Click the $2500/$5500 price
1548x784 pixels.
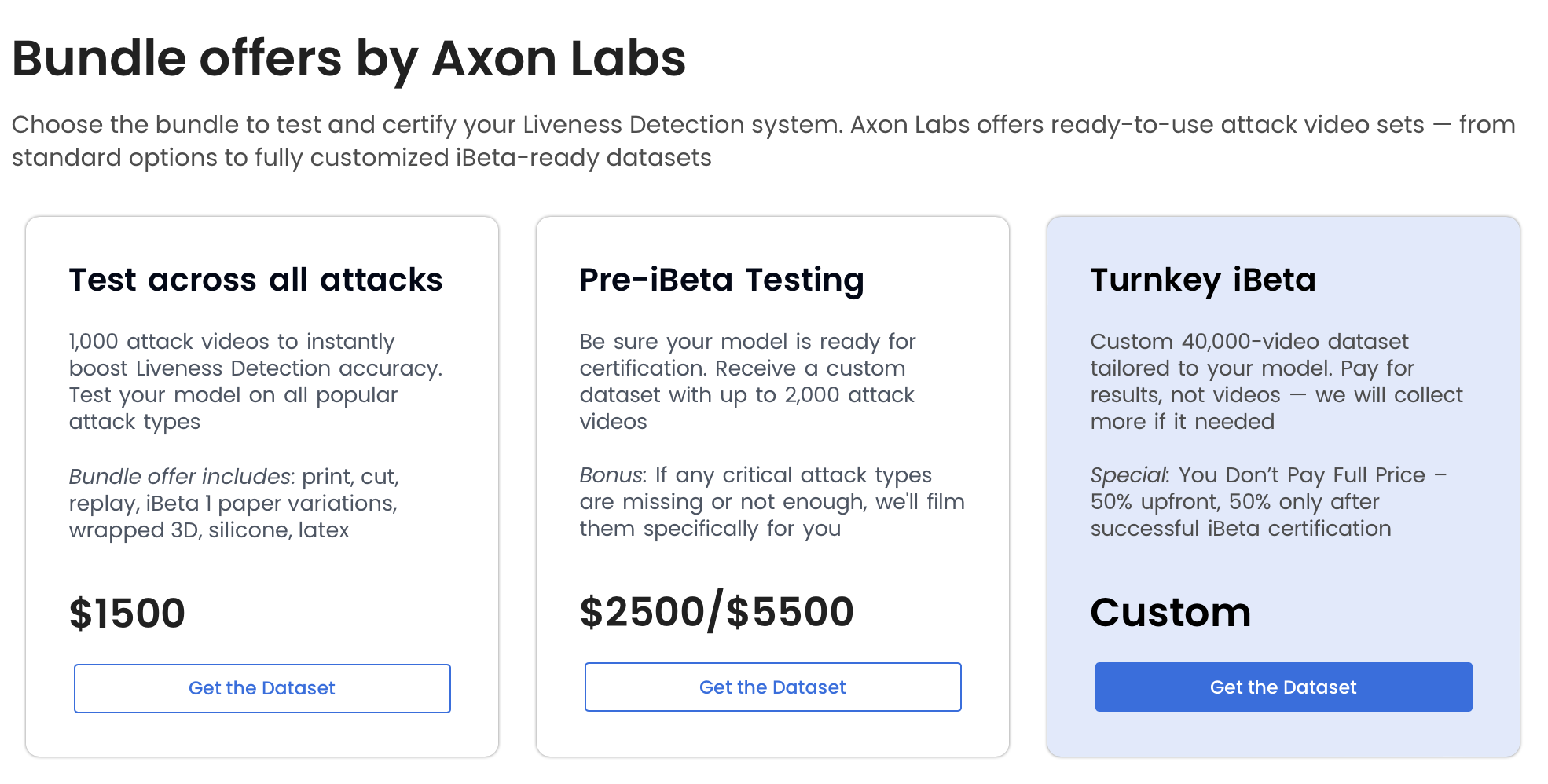(717, 611)
